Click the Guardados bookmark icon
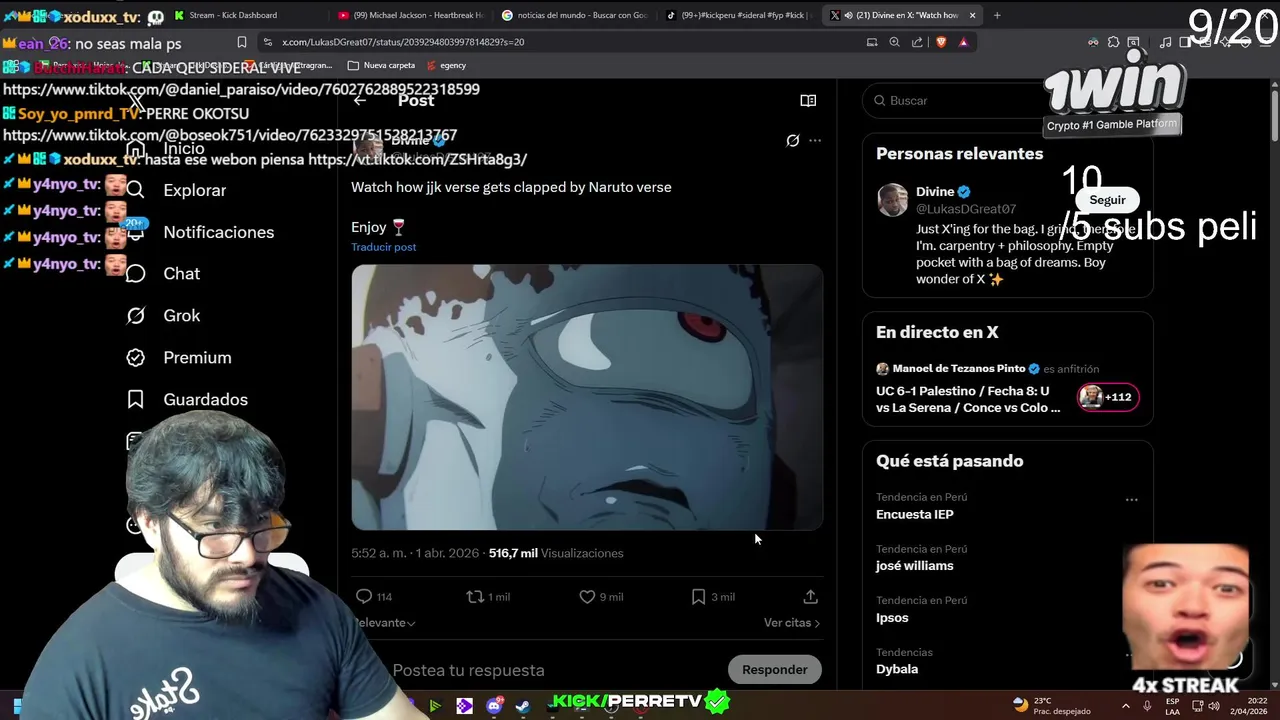 click(x=136, y=399)
